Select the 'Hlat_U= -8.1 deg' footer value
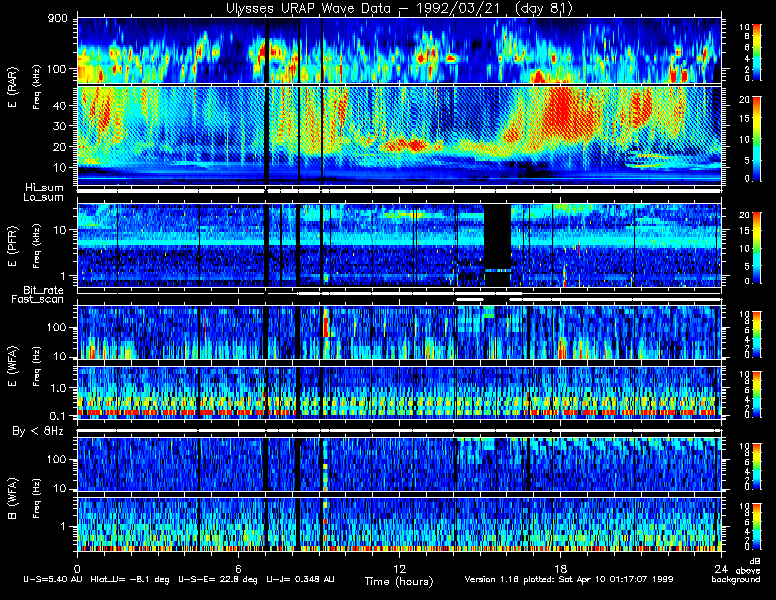Image resolution: width=776 pixels, height=600 pixels. 130,579
